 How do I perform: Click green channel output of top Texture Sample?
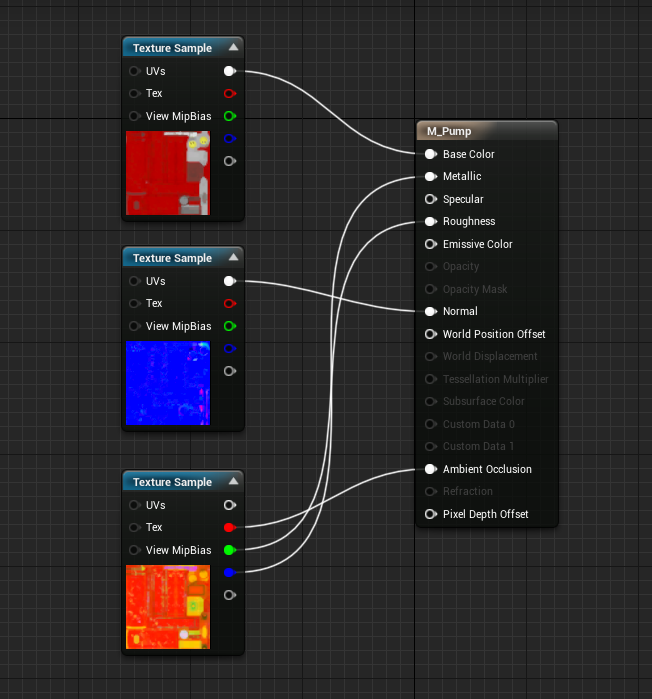pyautogui.click(x=230, y=116)
